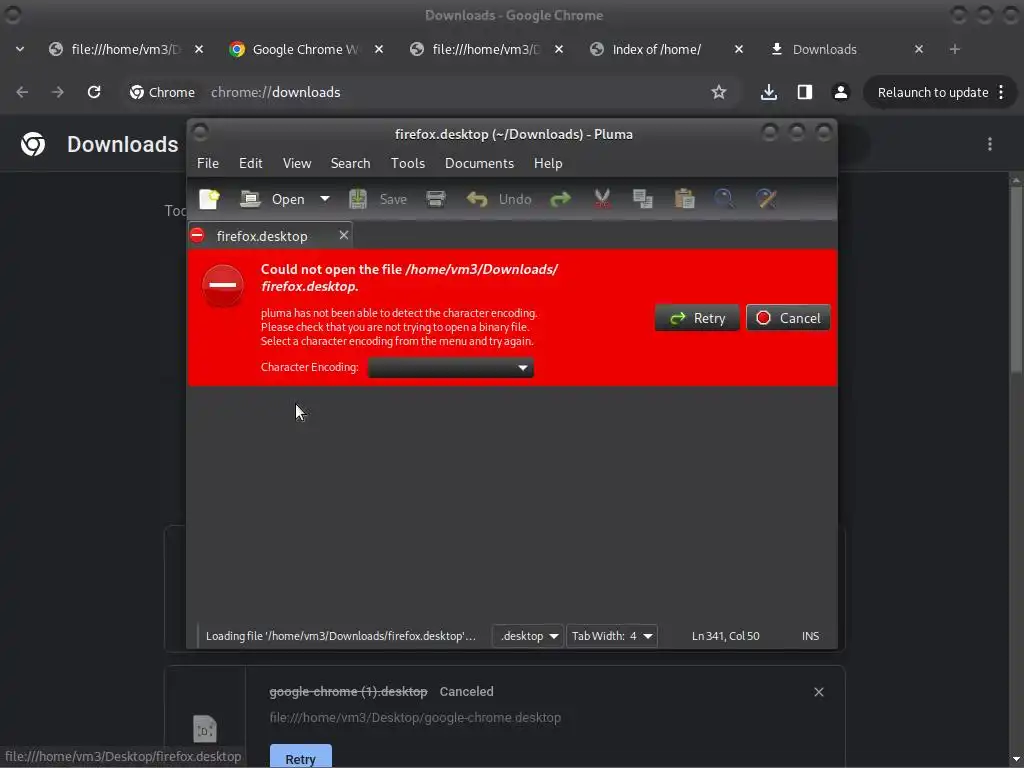Reload the Chrome downloads page

[x=94, y=92]
